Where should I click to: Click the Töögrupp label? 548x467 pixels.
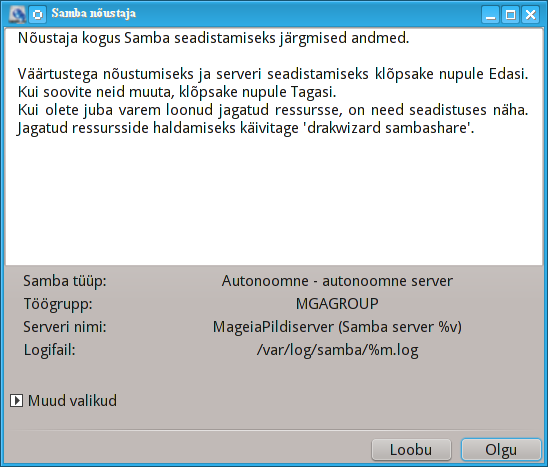tap(58, 304)
